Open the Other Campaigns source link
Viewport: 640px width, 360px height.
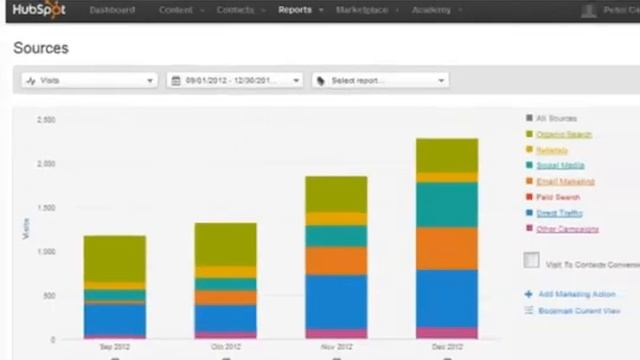click(x=567, y=229)
